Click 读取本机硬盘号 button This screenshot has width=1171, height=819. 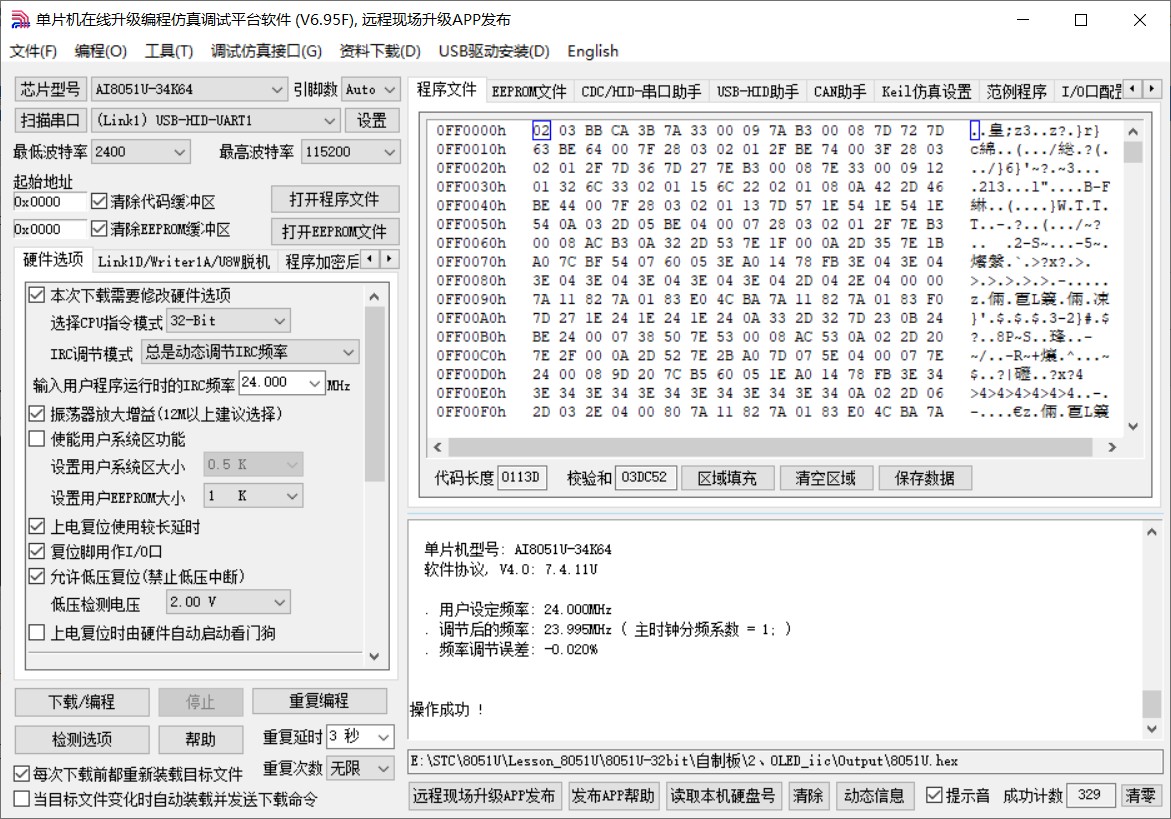pyautogui.click(x=723, y=796)
